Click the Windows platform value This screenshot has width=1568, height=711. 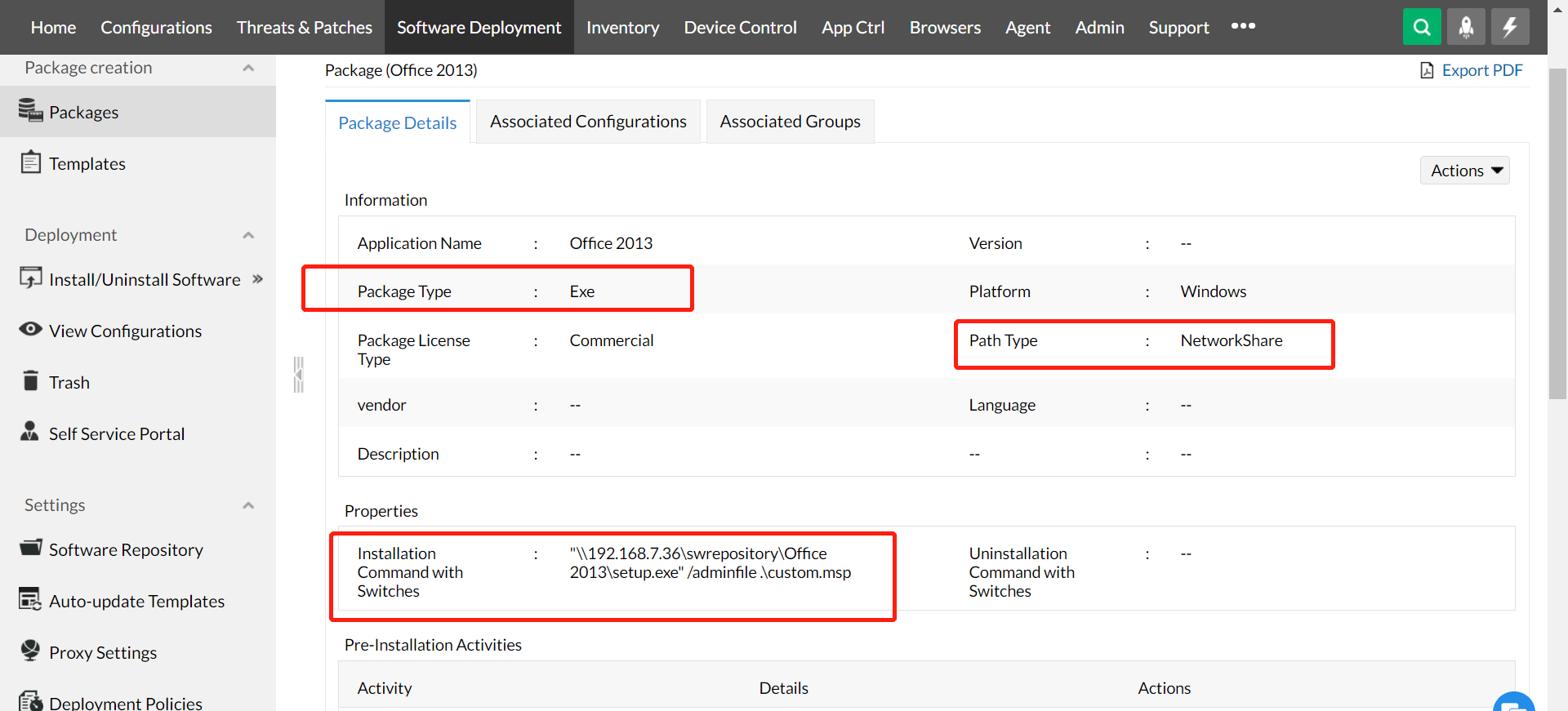point(1214,291)
